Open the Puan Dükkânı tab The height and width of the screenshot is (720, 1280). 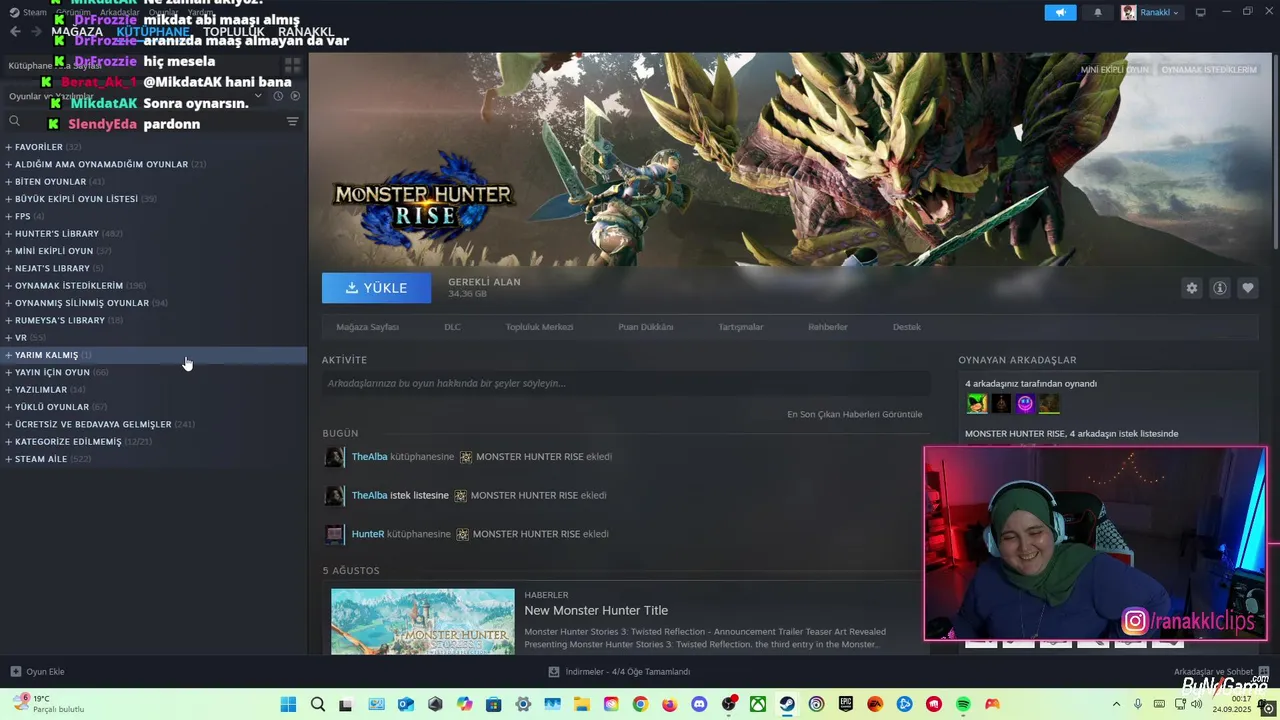[x=646, y=327]
